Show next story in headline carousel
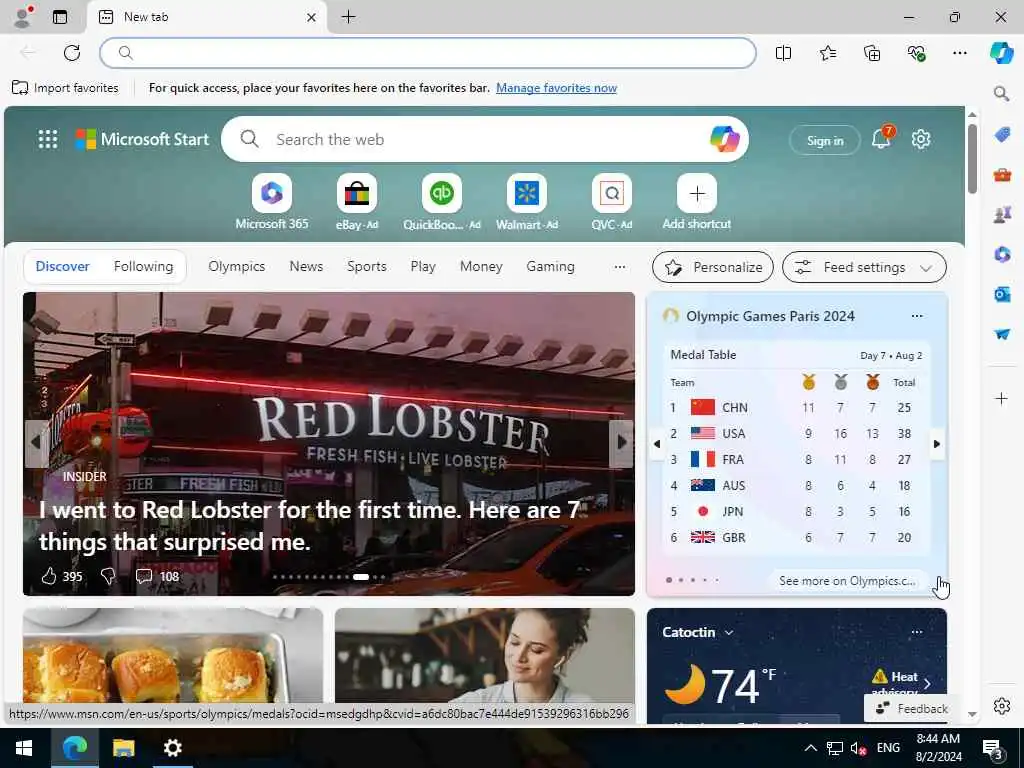 pos(621,443)
